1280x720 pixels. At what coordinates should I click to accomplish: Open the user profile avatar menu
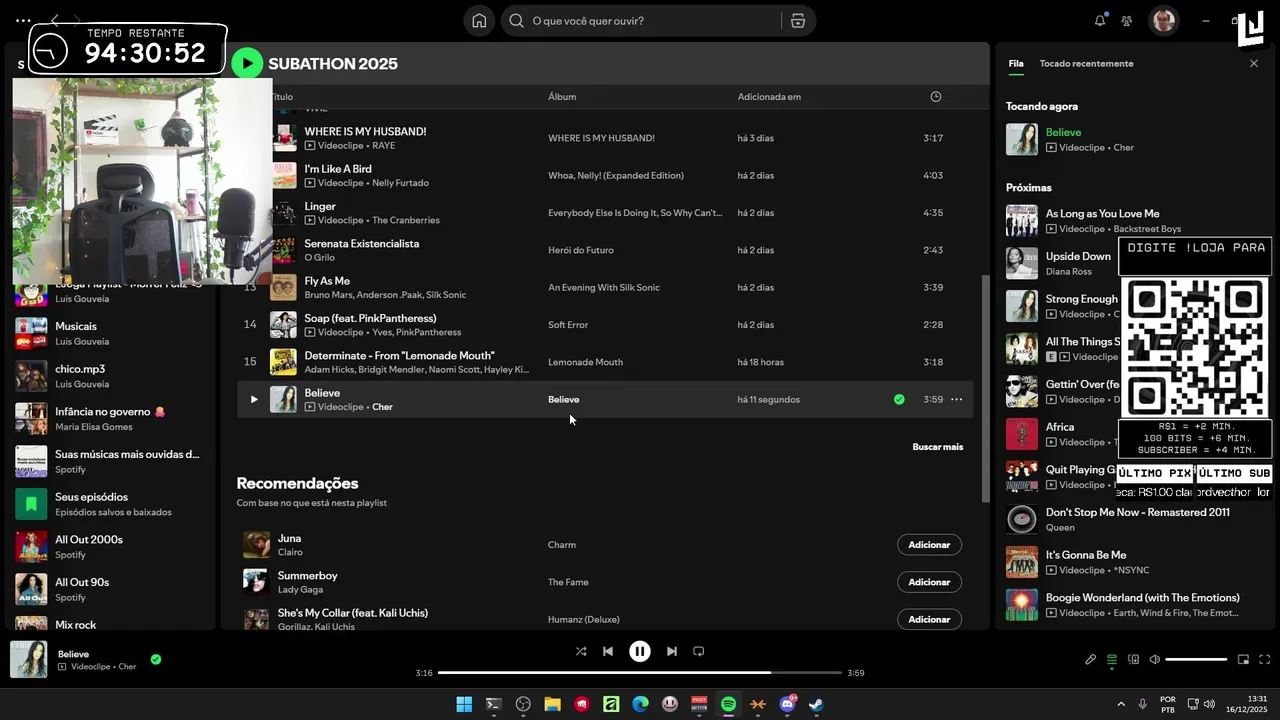click(x=1163, y=20)
